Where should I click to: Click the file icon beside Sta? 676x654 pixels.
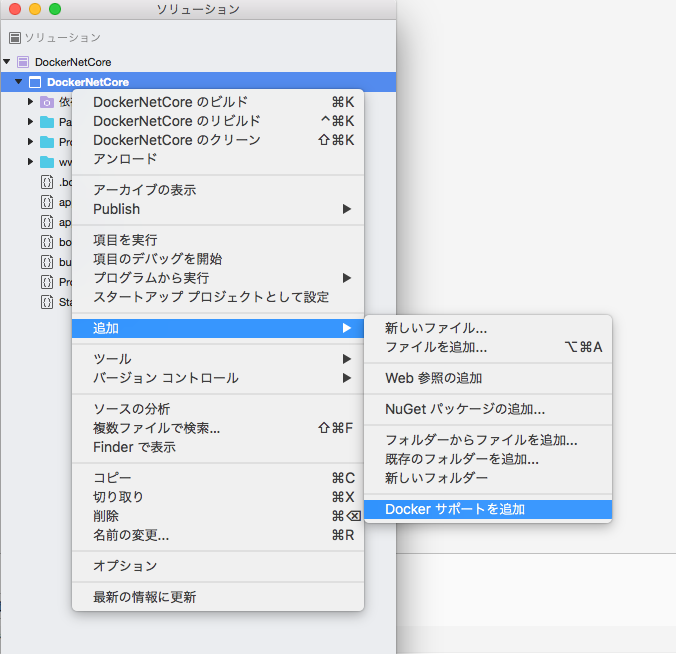(47, 302)
